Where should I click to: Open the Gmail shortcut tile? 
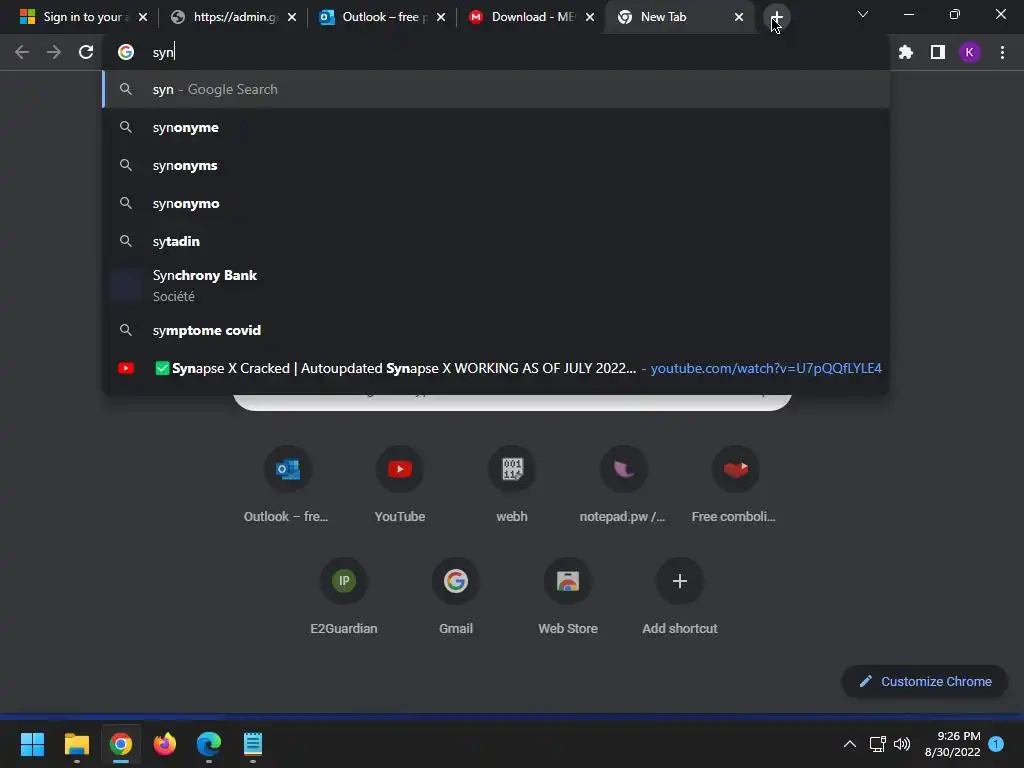click(456, 596)
